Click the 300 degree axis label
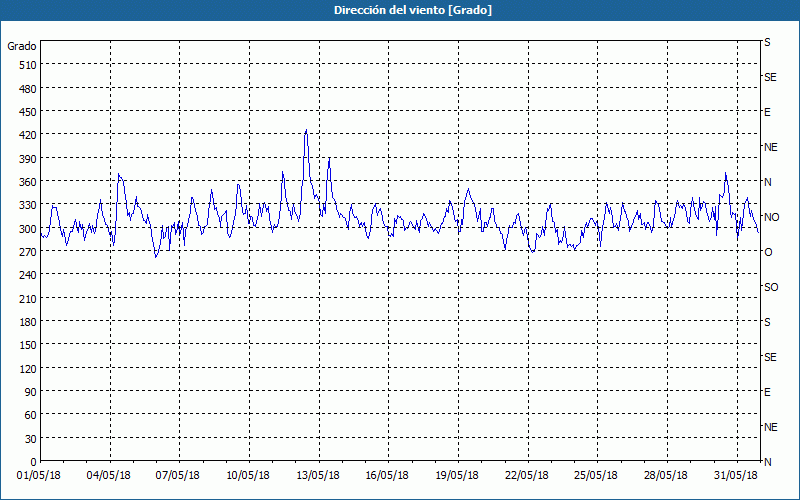The image size is (800, 500). pos(28,229)
